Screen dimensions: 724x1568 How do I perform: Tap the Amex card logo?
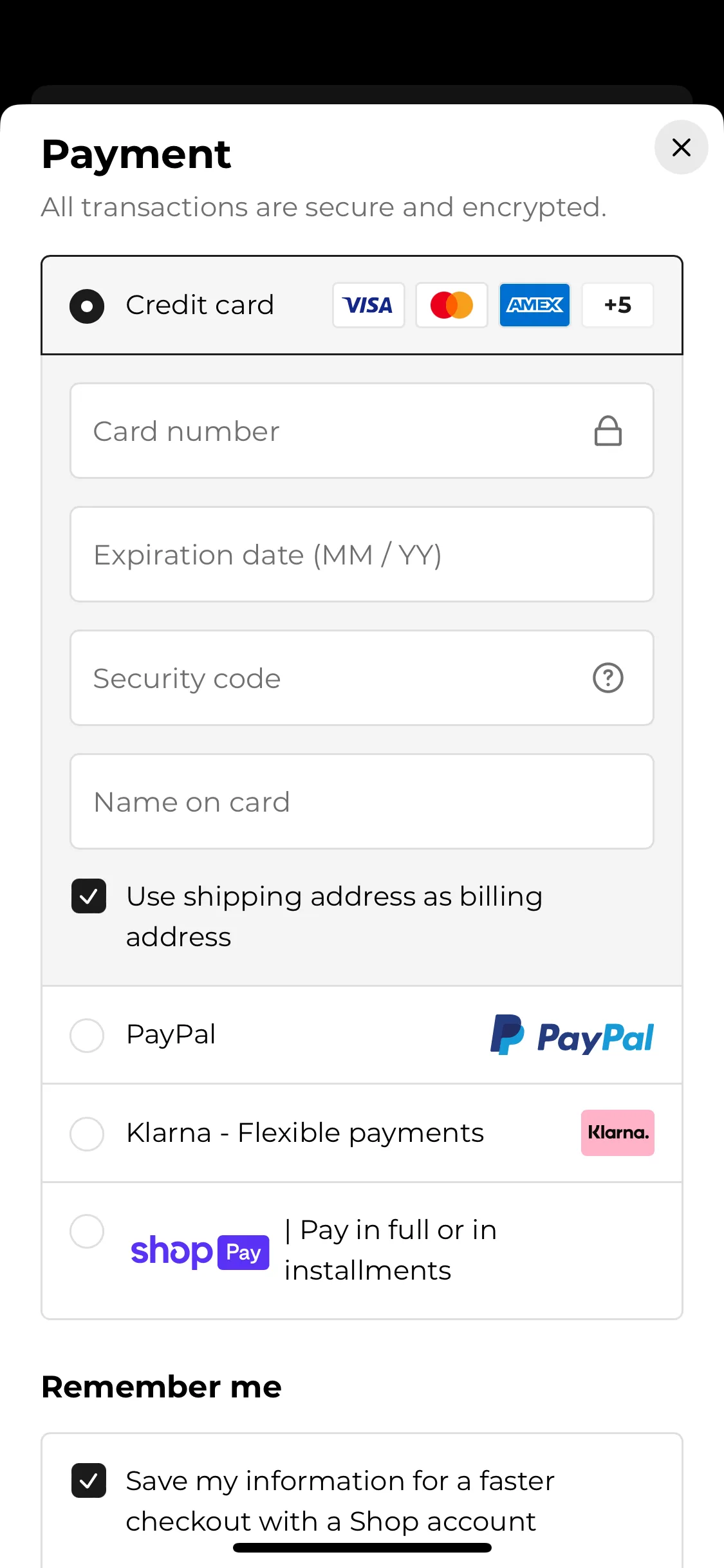pyautogui.click(x=535, y=305)
